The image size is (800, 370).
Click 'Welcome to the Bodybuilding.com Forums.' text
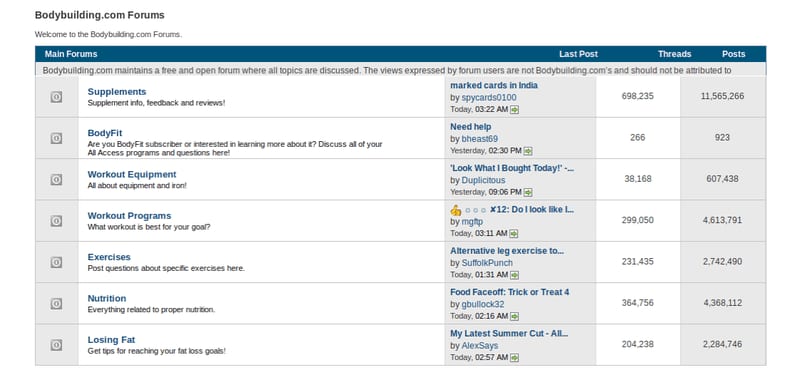pos(108,35)
